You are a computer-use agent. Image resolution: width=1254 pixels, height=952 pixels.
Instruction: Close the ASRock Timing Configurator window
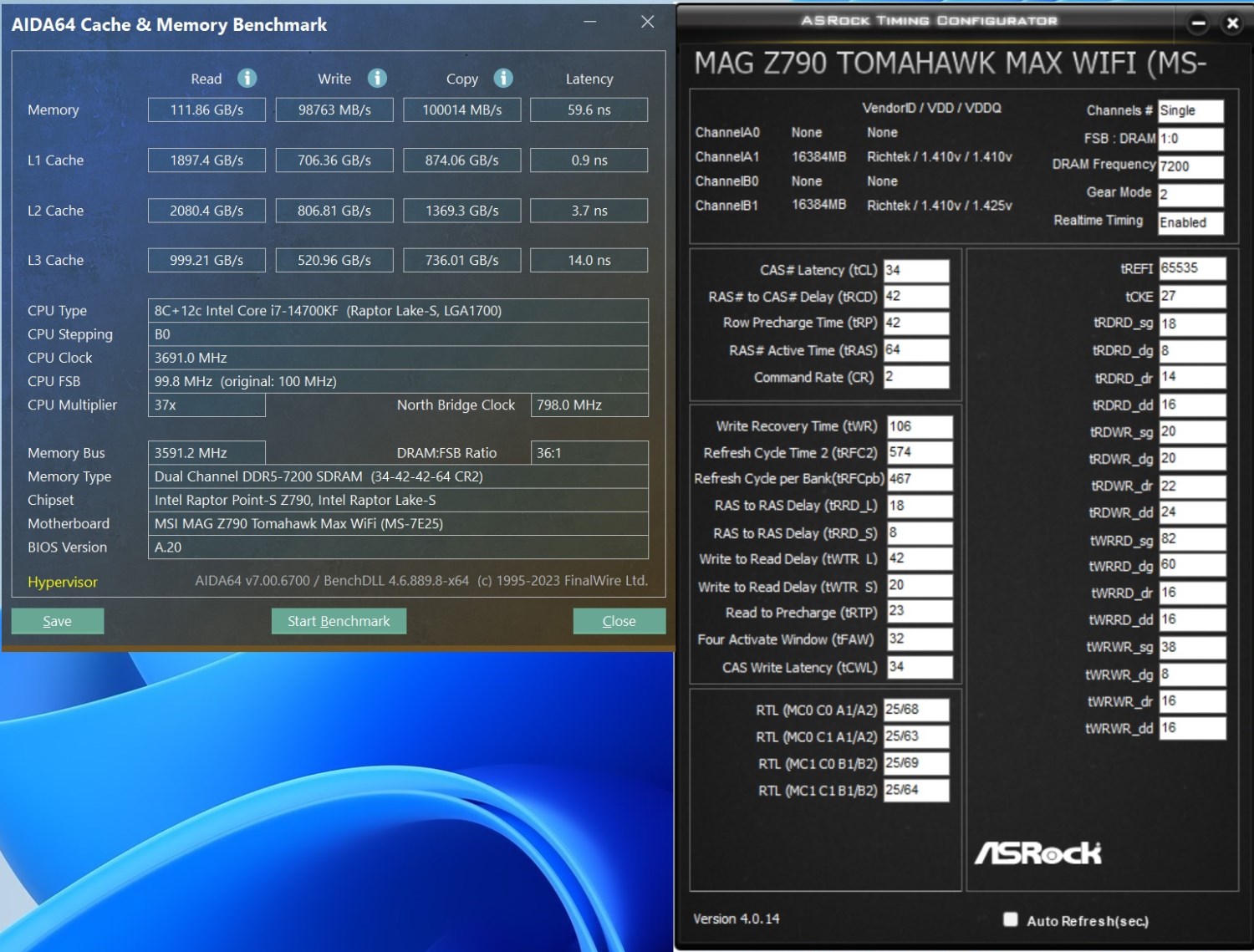pos(1232,23)
